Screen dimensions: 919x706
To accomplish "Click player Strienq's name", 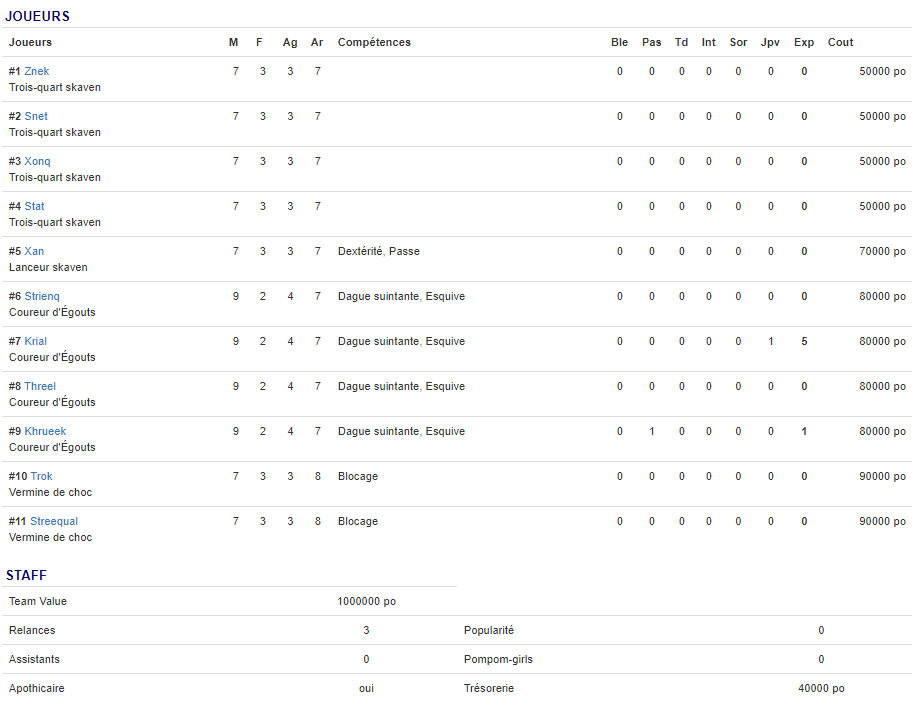I will [42, 296].
